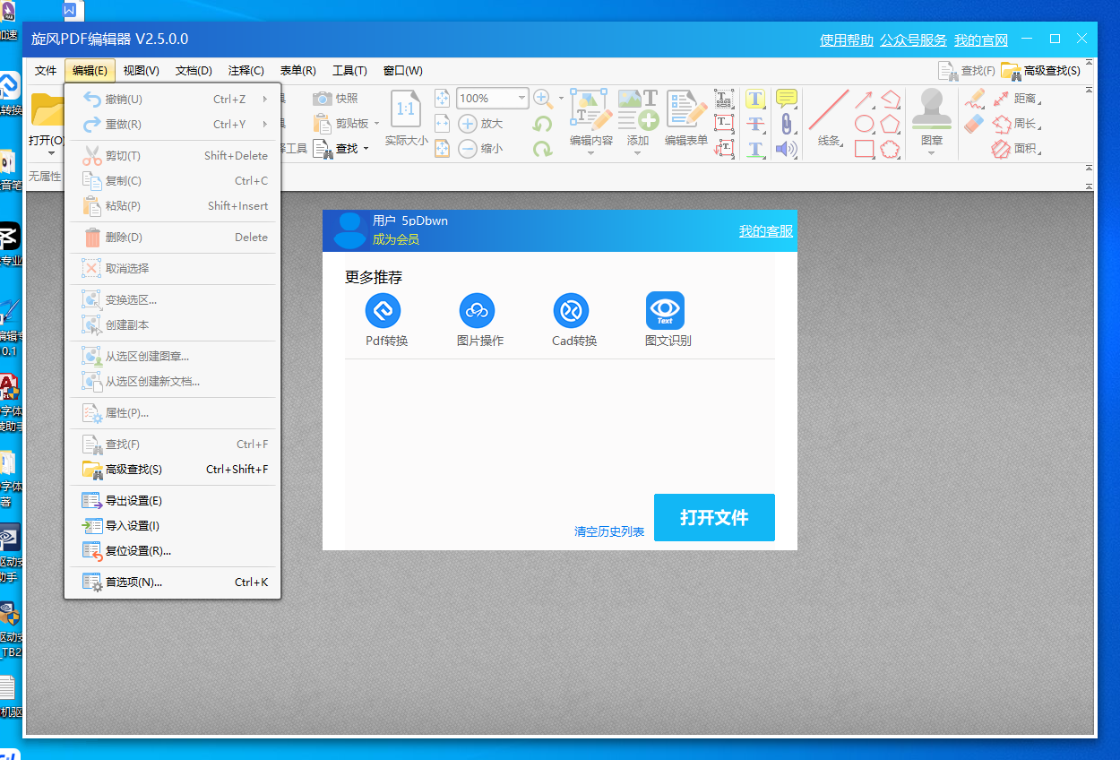This screenshot has height=760, width=1120.
Task: Select the rectangle shape tool
Action: (864, 149)
